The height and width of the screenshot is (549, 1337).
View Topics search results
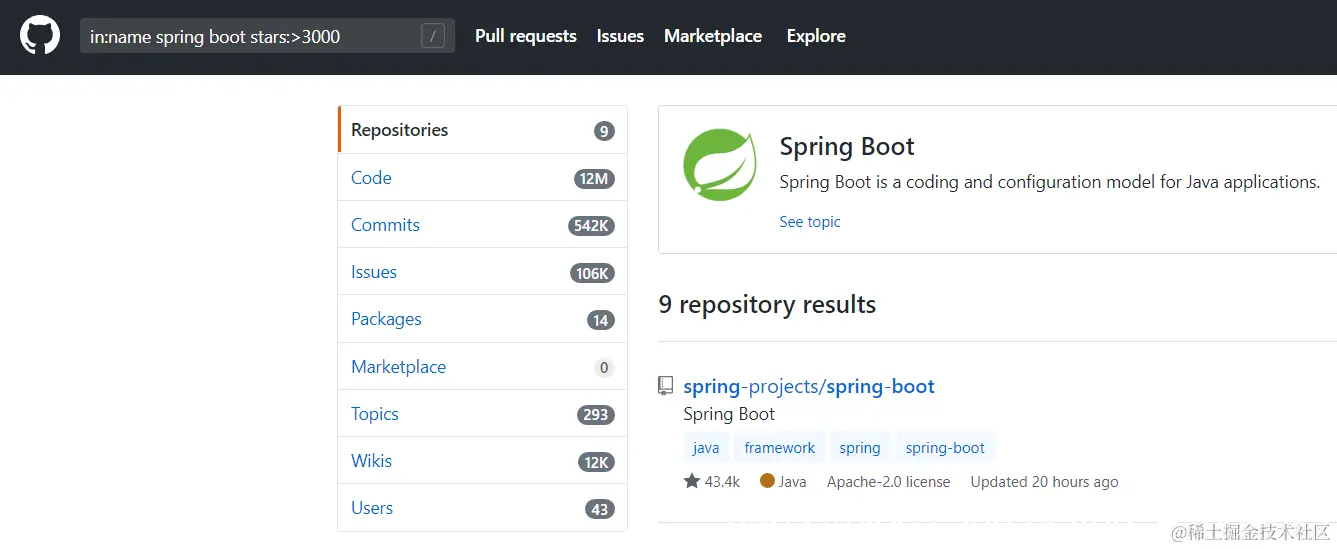(375, 414)
